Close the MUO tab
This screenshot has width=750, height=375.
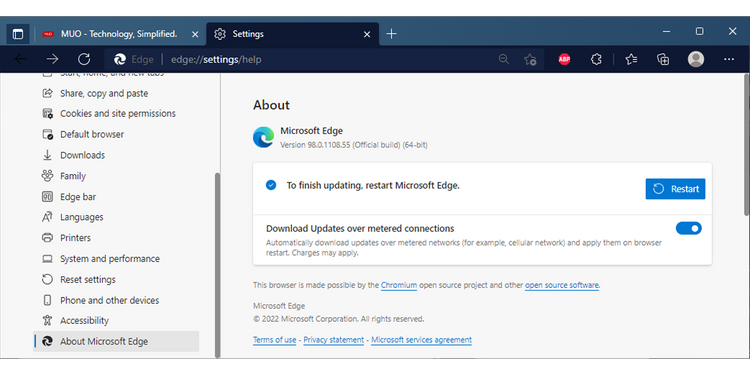195,34
